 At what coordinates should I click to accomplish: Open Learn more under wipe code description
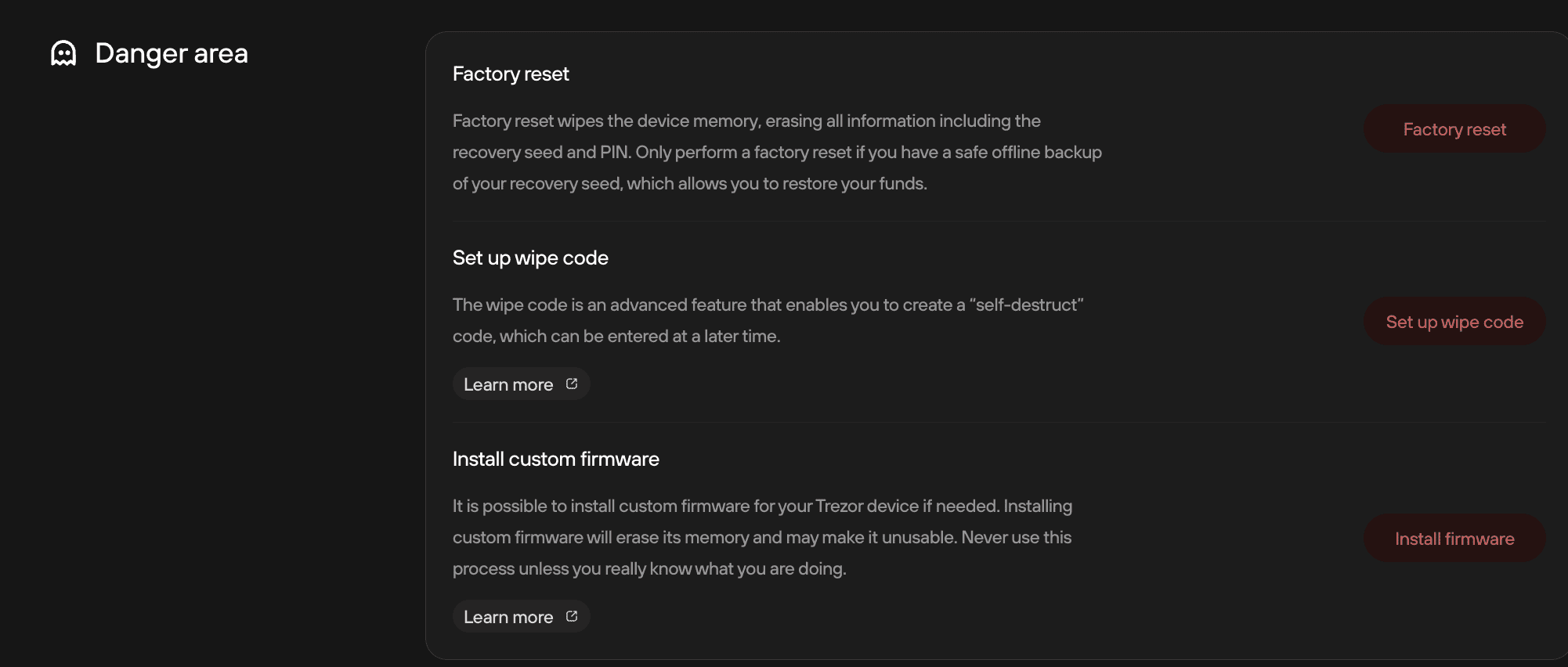click(521, 384)
